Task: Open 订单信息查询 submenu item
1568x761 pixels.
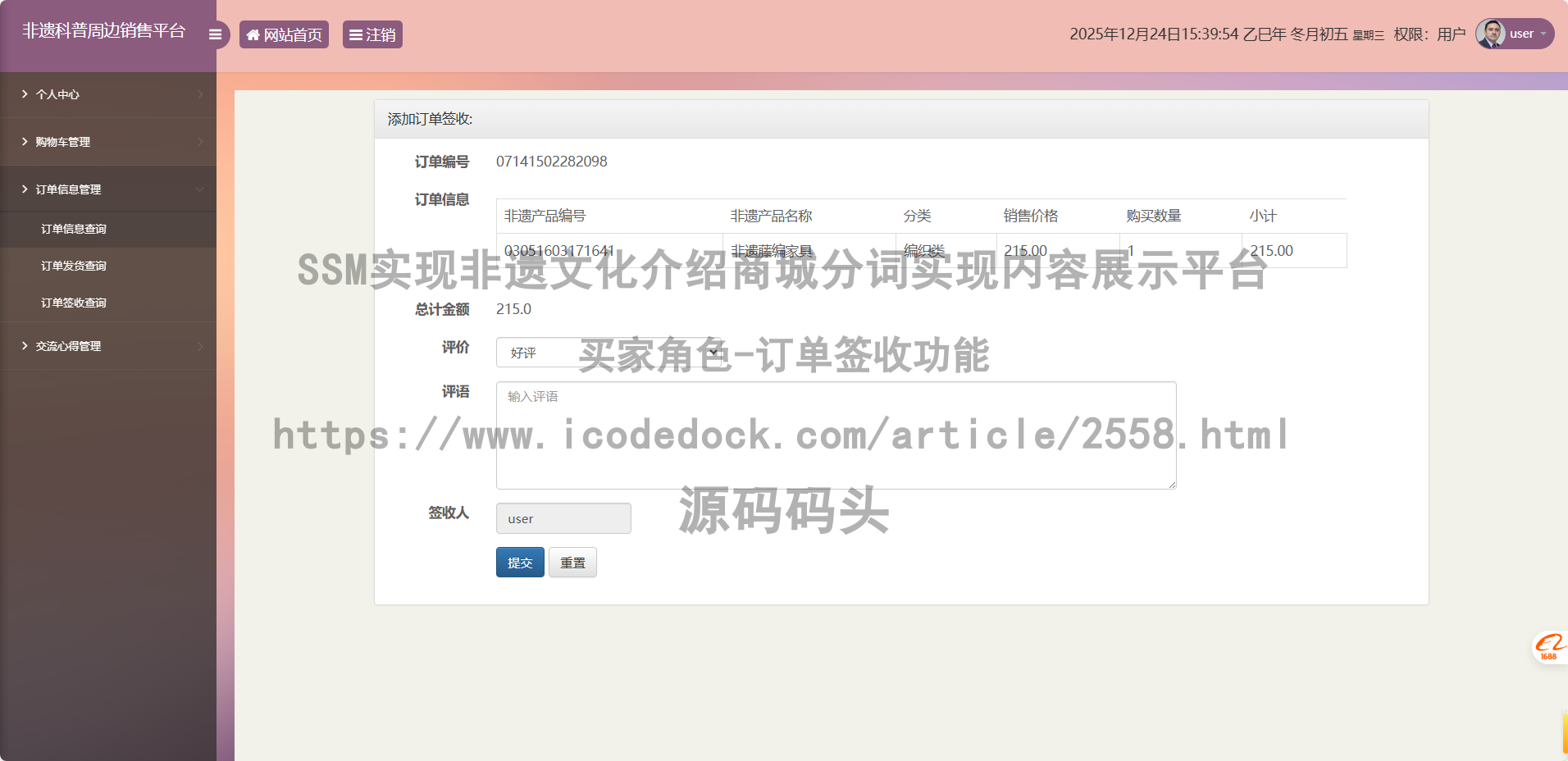Action: click(x=74, y=229)
